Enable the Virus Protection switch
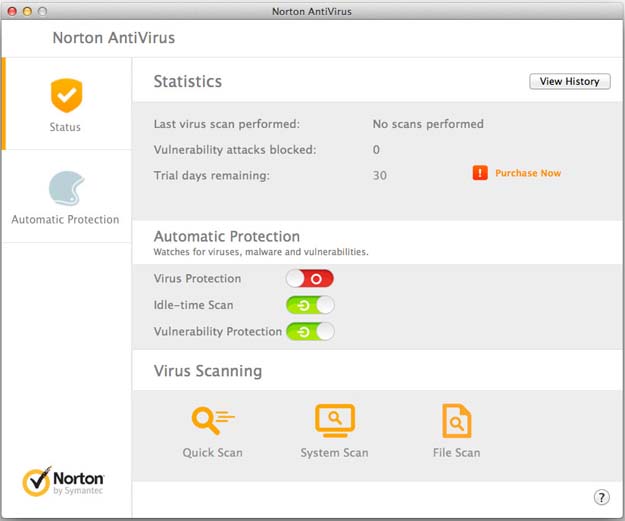The width and height of the screenshot is (625, 521). (310, 279)
